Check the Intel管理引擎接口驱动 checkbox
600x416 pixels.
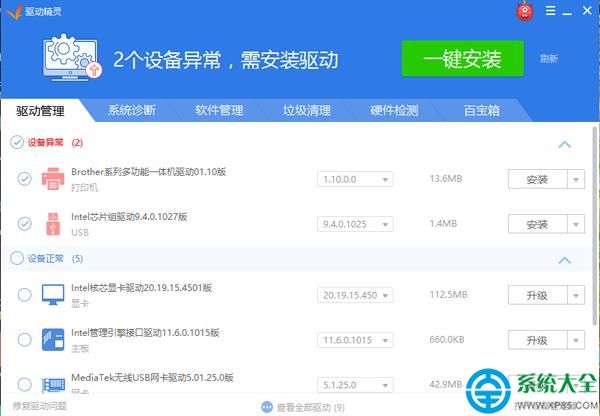tap(24, 339)
